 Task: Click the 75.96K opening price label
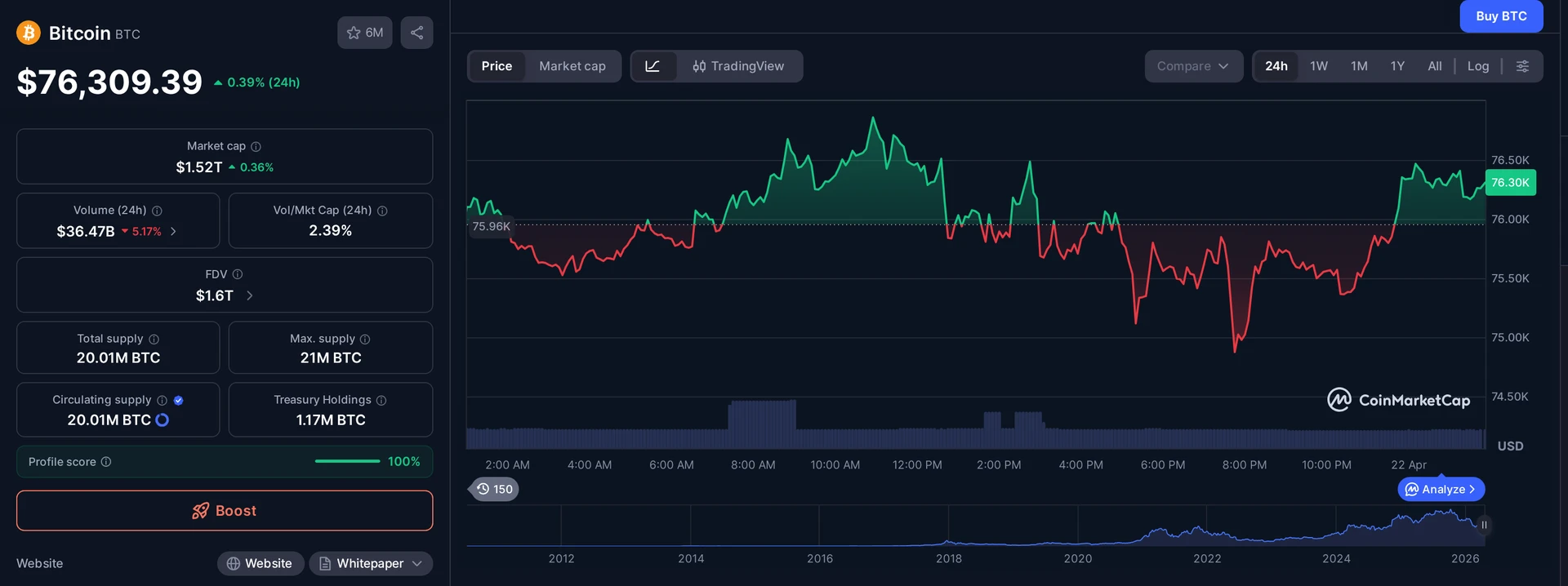click(x=491, y=226)
